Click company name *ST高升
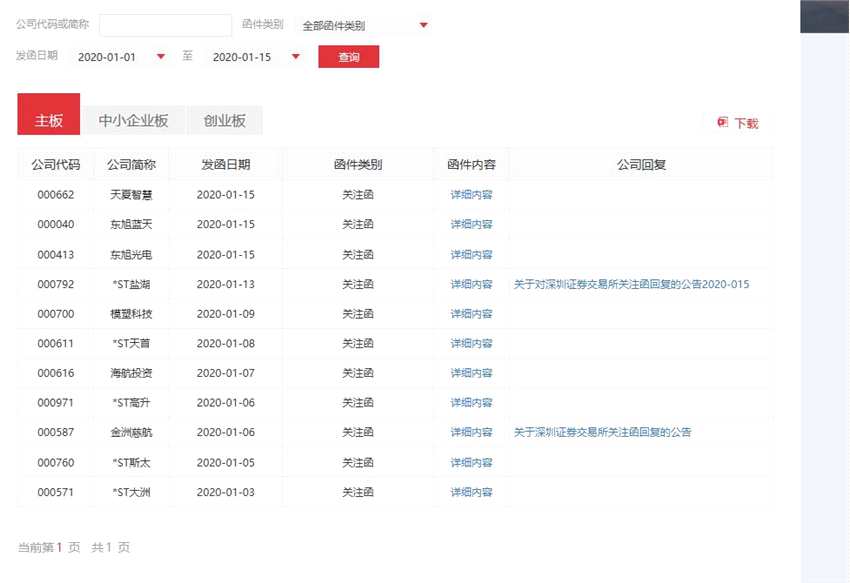 131,403
